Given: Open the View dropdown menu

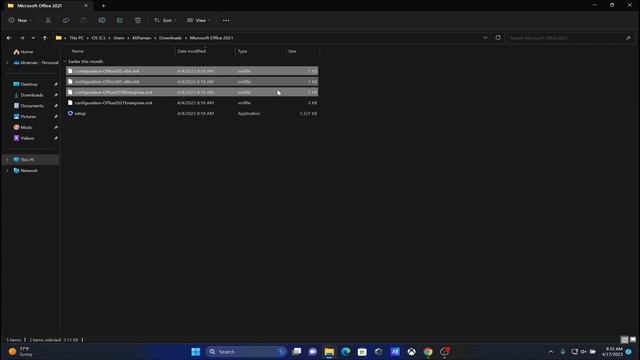Looking at the screenshot, I should (199, 20).
